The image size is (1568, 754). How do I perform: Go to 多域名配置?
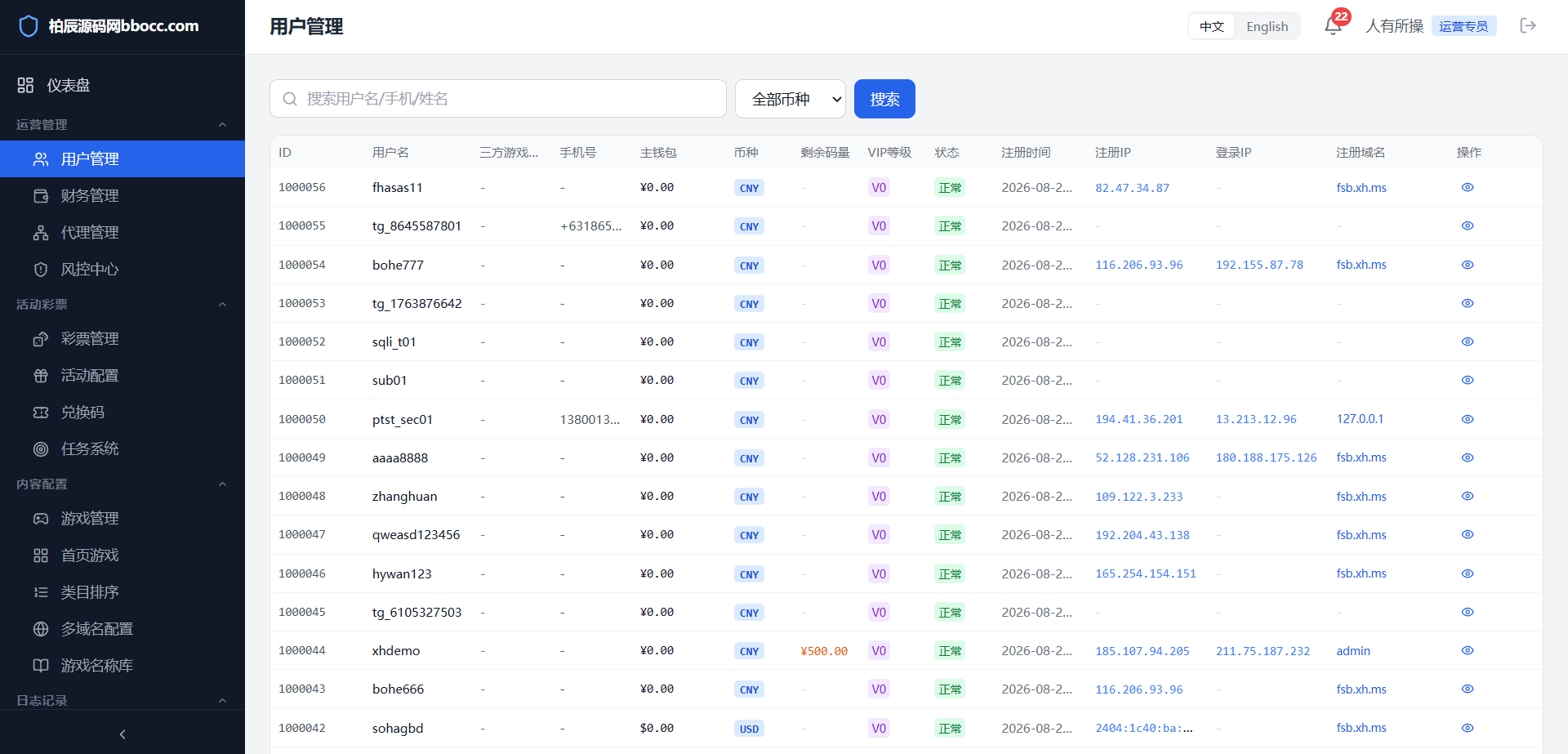click(x=122, y=628)
